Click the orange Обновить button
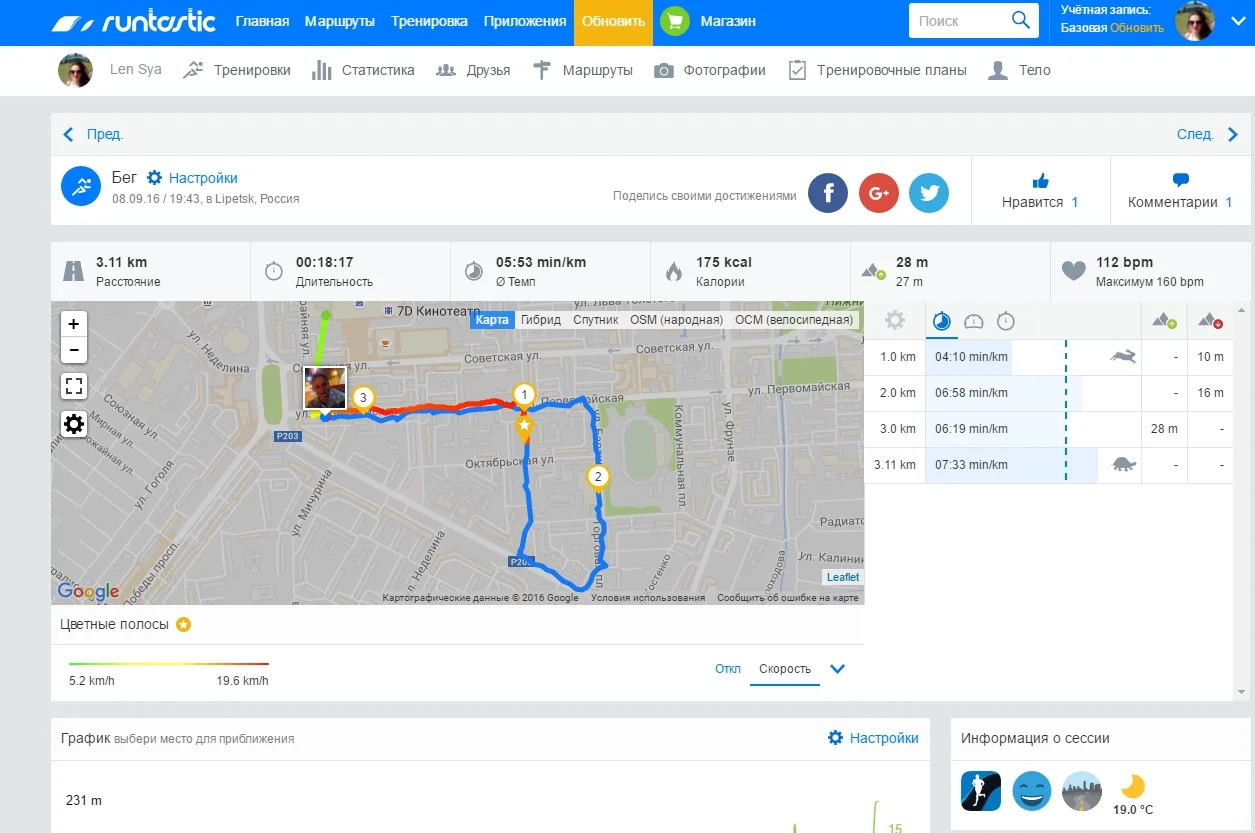Screen dimensions: 1255x833 [613, 22]
